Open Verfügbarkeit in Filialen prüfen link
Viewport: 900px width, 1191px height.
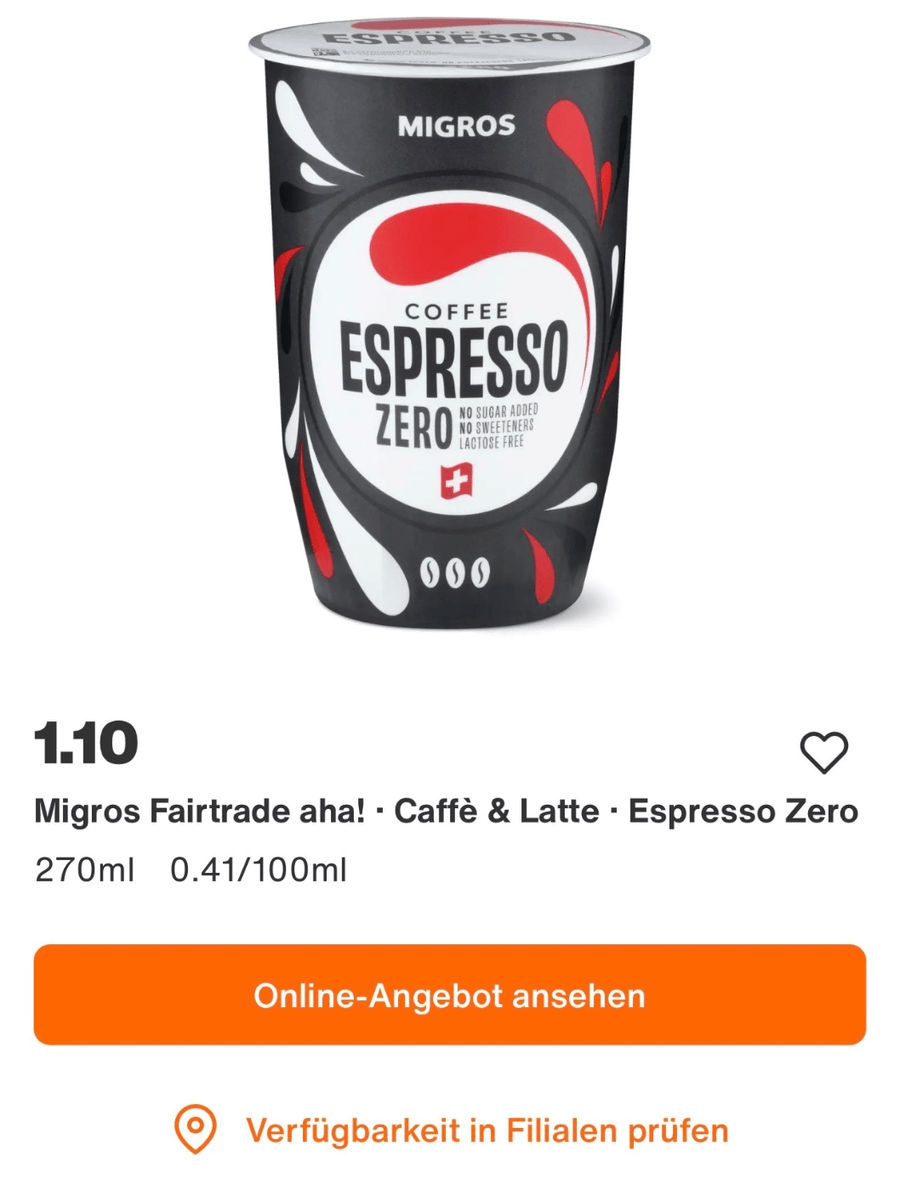(487, 1131)
